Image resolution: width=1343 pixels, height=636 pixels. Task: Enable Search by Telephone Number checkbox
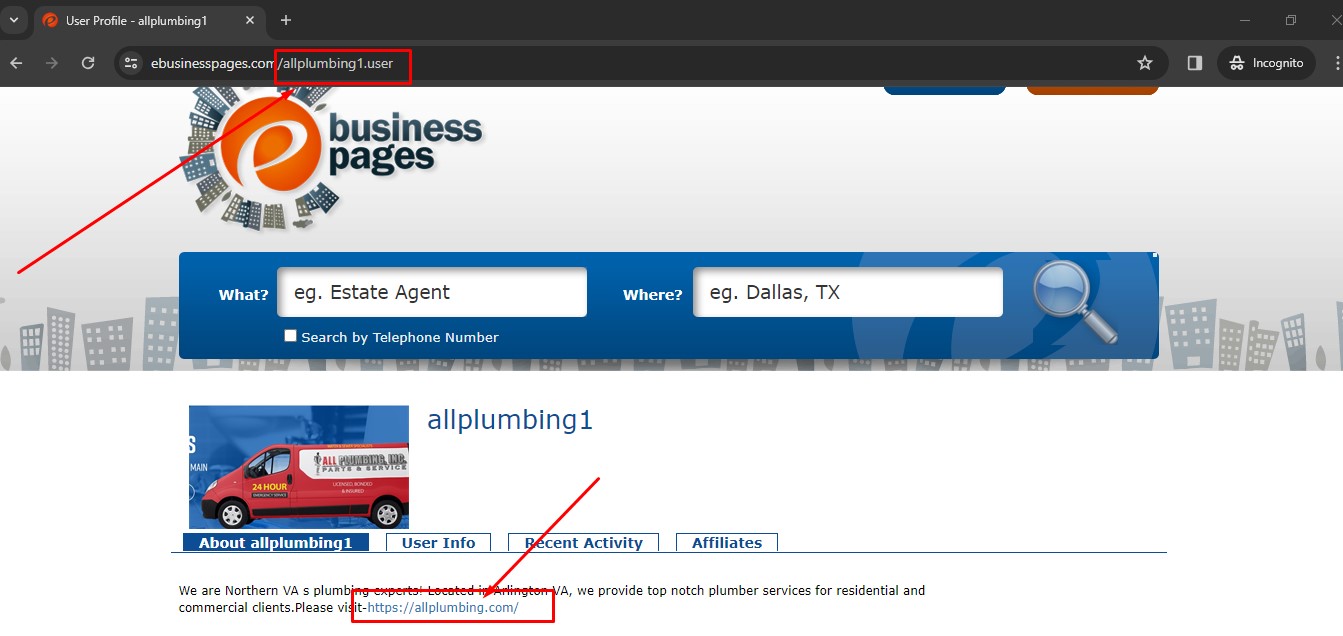click(x=290, y=336)
